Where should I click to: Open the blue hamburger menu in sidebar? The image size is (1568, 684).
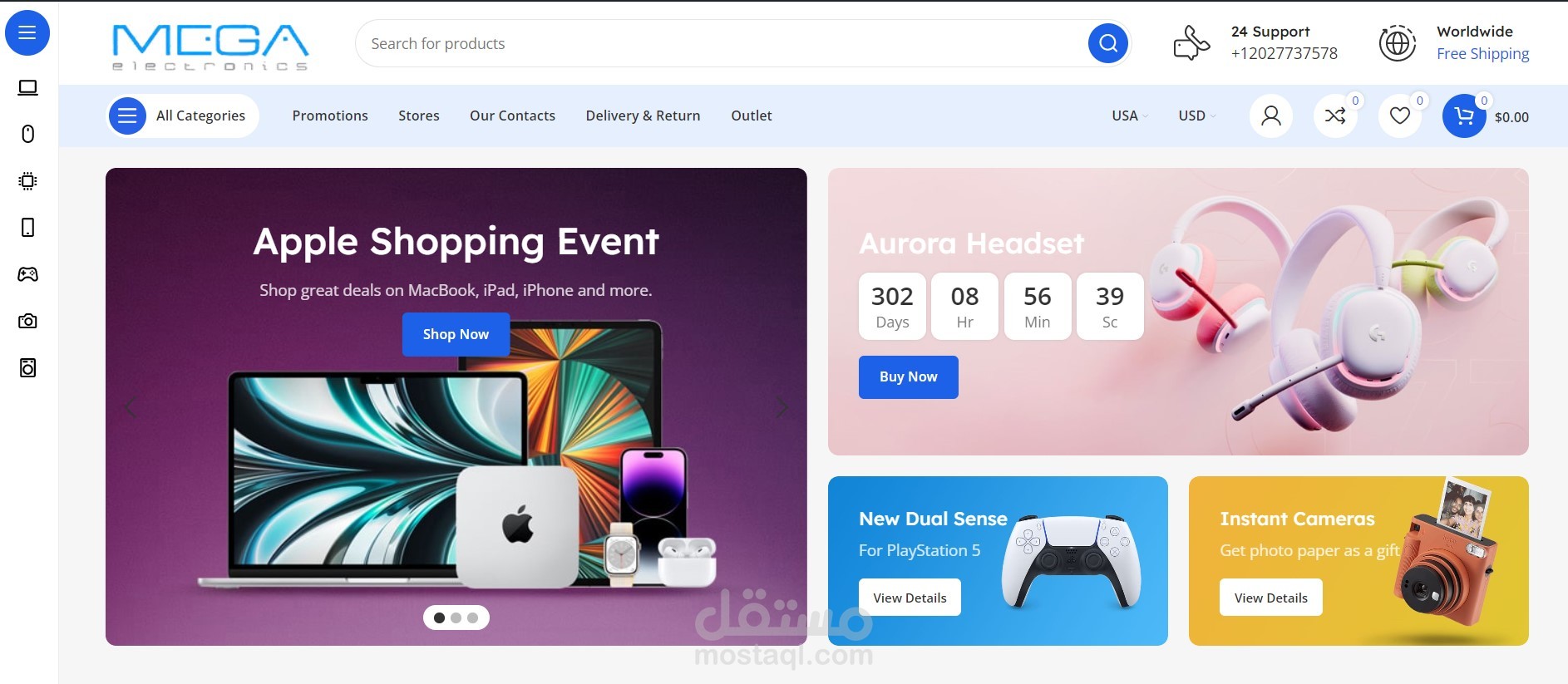point(27,33)
